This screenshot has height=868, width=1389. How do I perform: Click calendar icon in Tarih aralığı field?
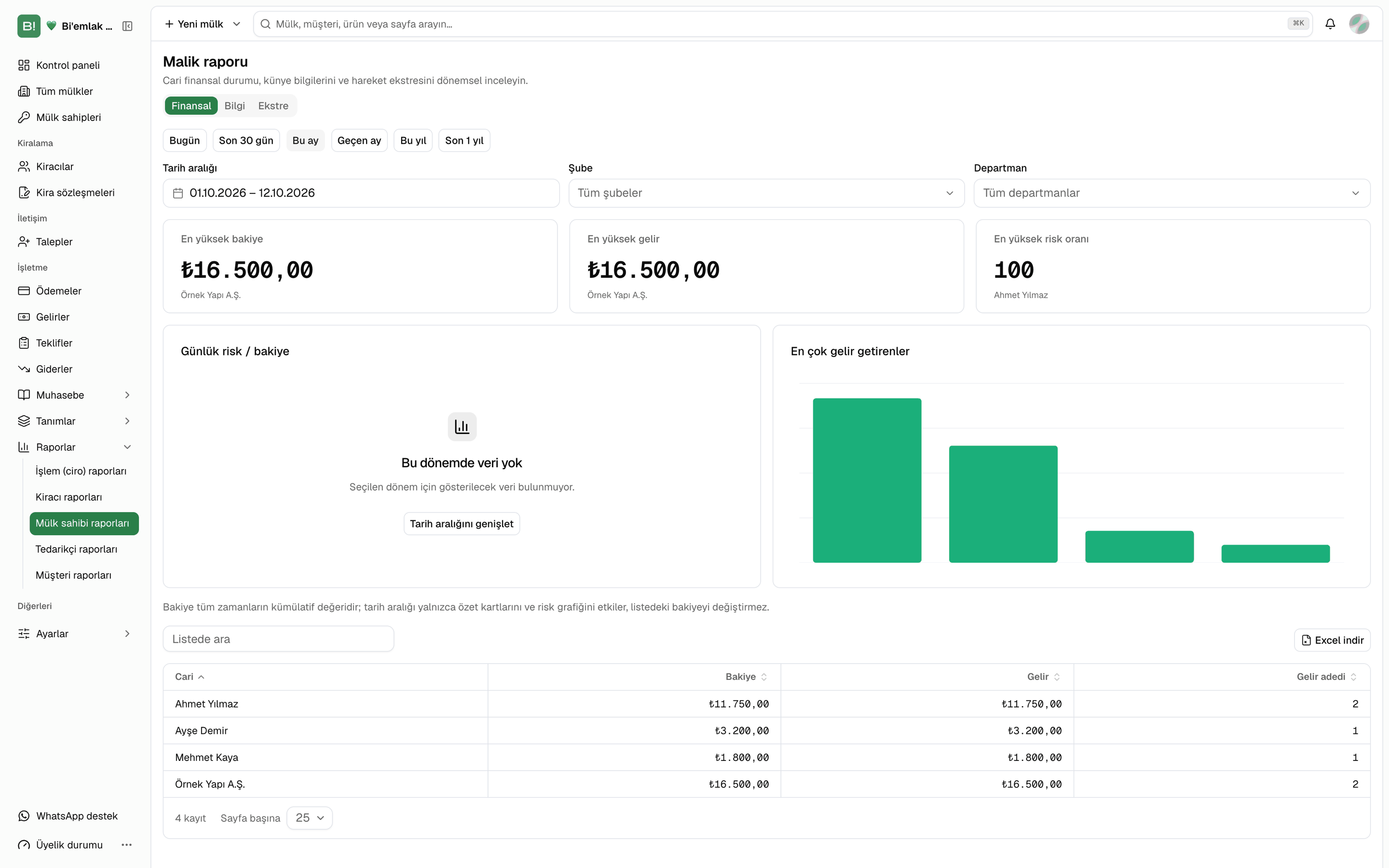(178, 193)
